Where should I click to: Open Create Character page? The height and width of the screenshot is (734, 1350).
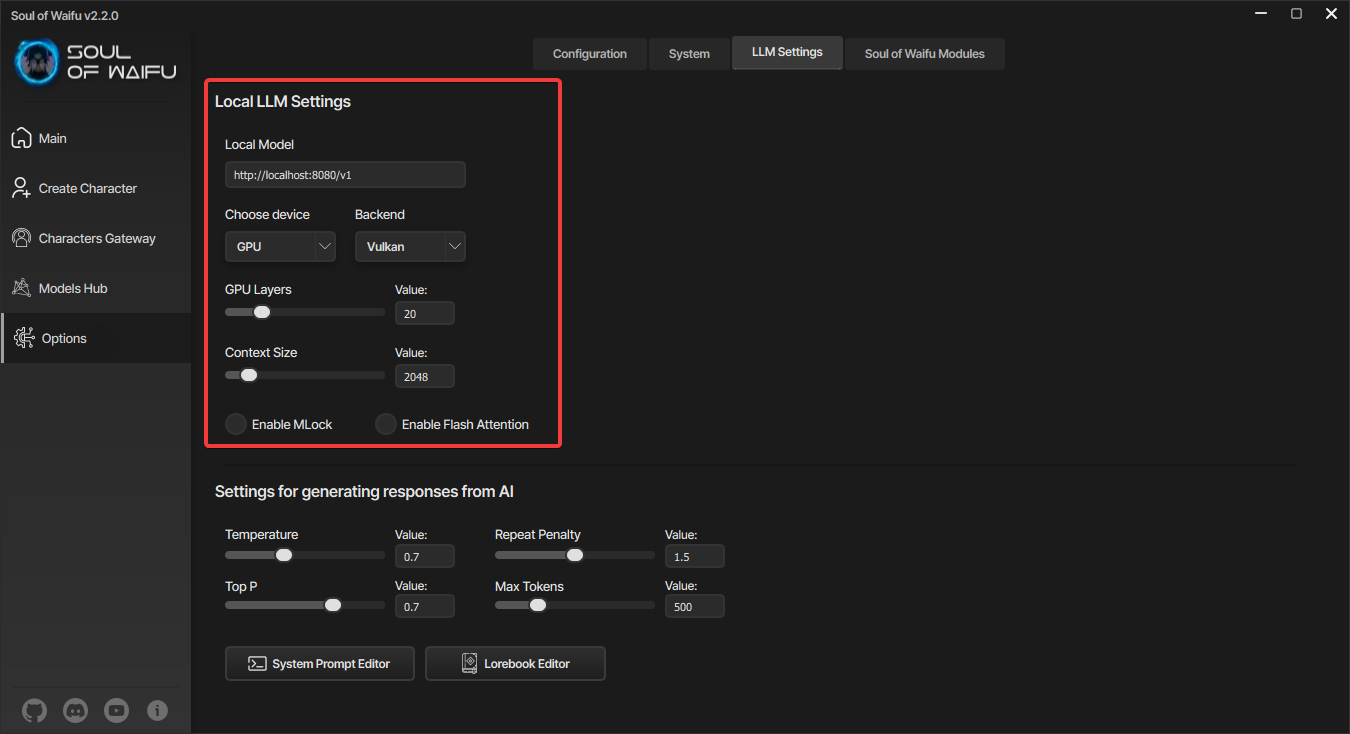point(96,188)
